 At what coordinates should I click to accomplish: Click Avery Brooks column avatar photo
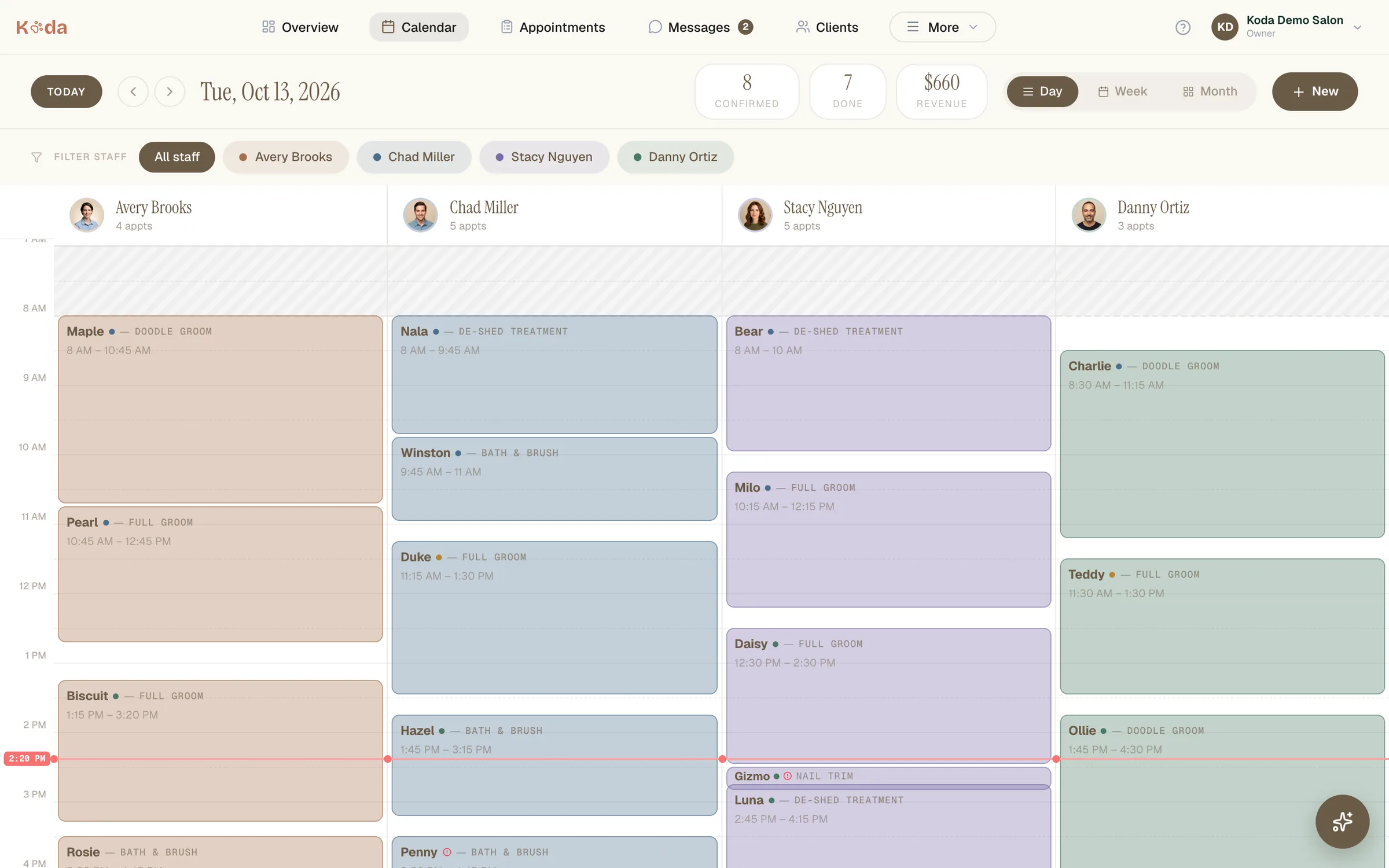[87, 215]
